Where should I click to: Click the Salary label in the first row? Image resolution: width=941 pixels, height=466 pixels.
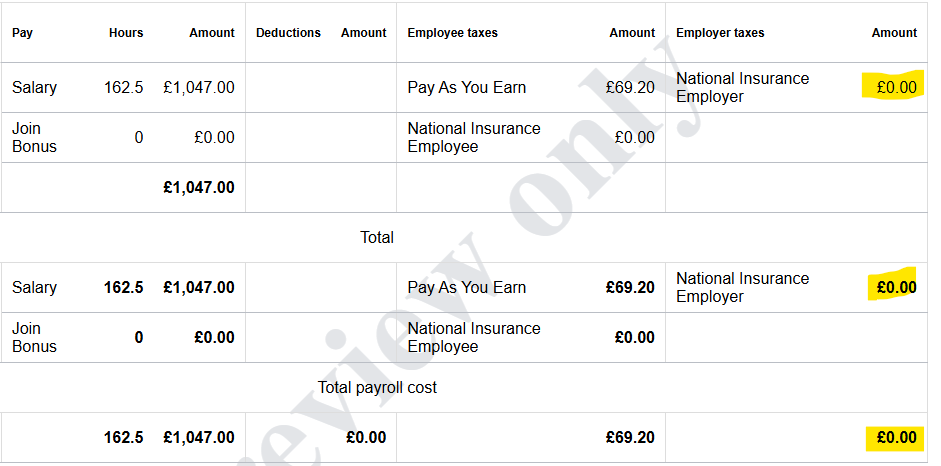coord(34,88)
